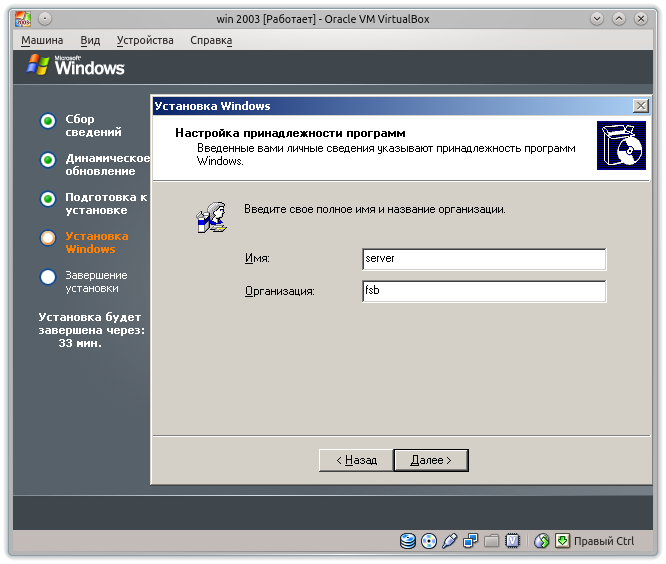The height and width of the screenshot is (564, 666).
Task: Click the Настройка принадлежности программ heading
Action: click(290, 133)
